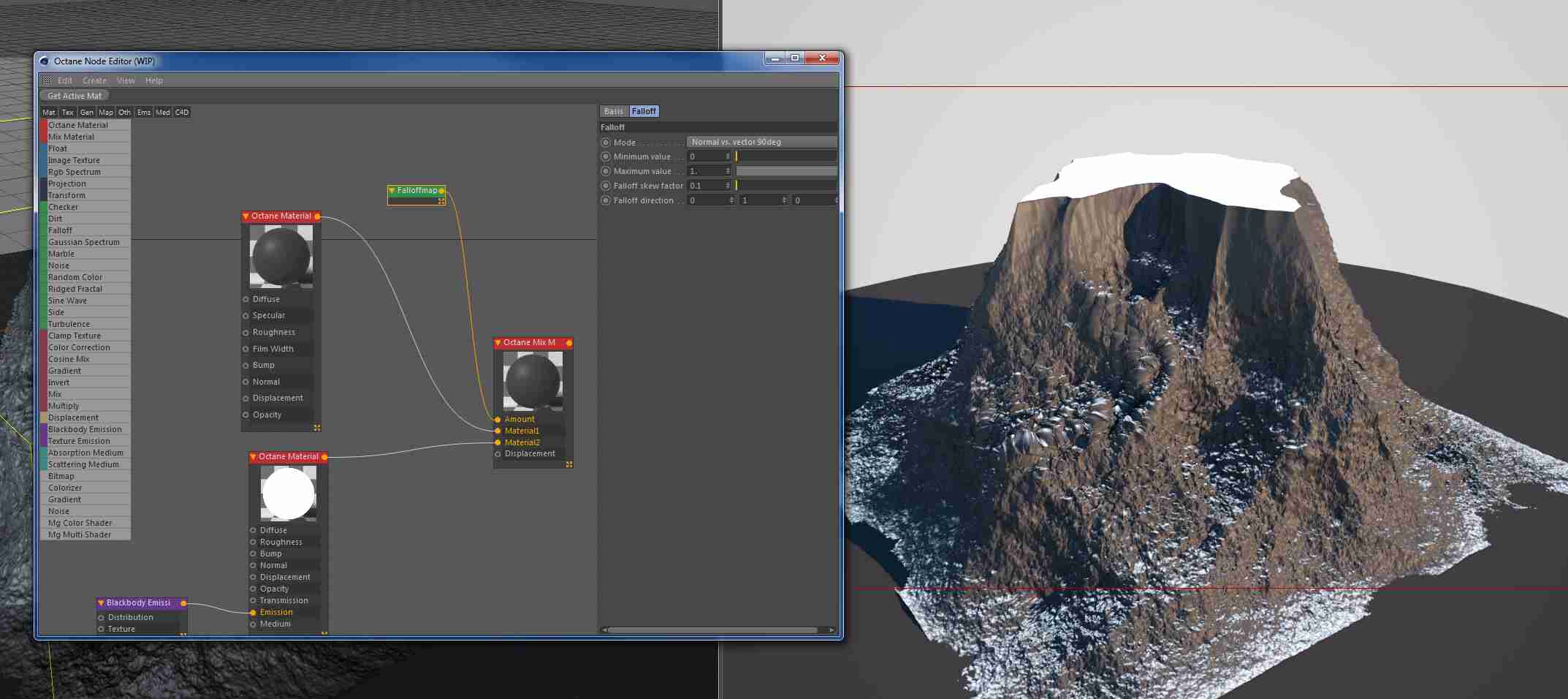Click the Opacity port on the dark-sphere Octane Material node
1568x699 pixels.
[246, 415]
